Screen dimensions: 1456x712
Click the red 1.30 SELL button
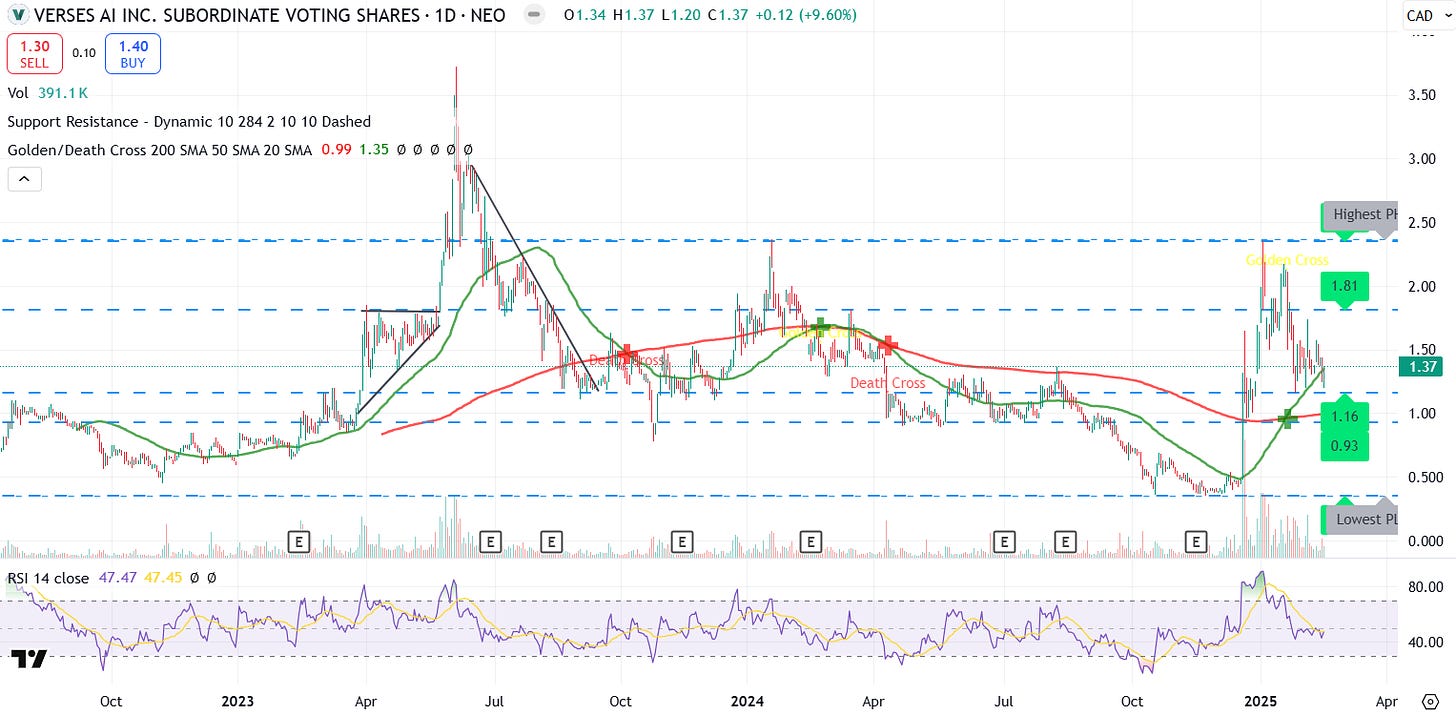[x=35, y=53]
